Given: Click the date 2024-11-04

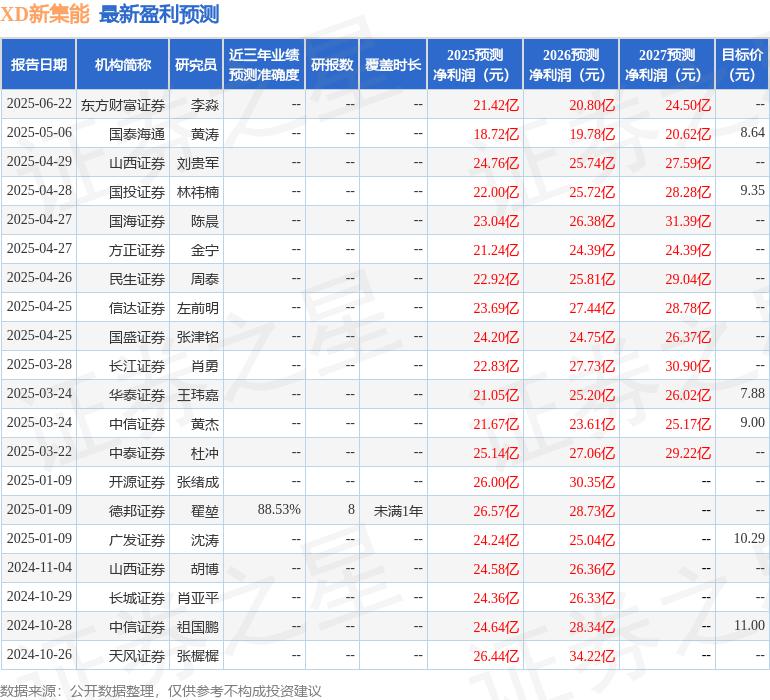Looking at the screenshot, I should 39,567.
